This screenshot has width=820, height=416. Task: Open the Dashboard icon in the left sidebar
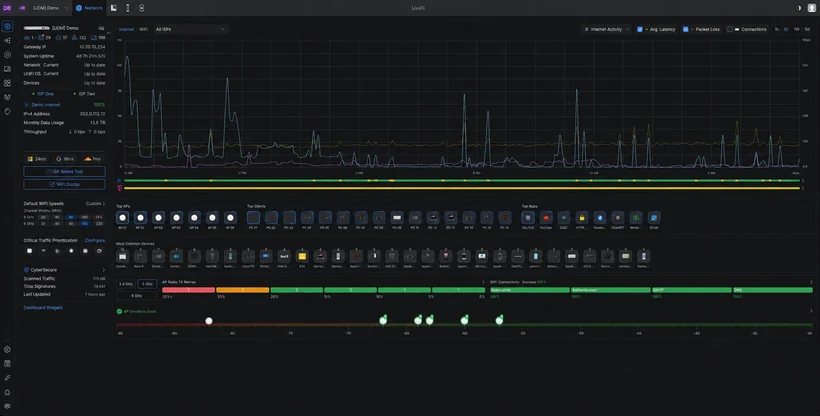(x=7, y=26)
